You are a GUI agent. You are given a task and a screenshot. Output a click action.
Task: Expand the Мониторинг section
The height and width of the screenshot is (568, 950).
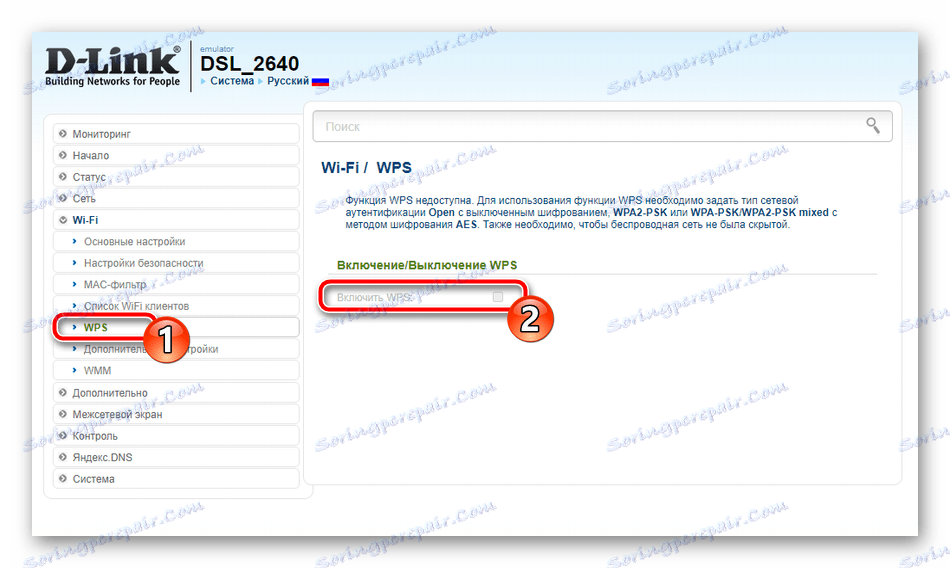click(x=176, y=134)
